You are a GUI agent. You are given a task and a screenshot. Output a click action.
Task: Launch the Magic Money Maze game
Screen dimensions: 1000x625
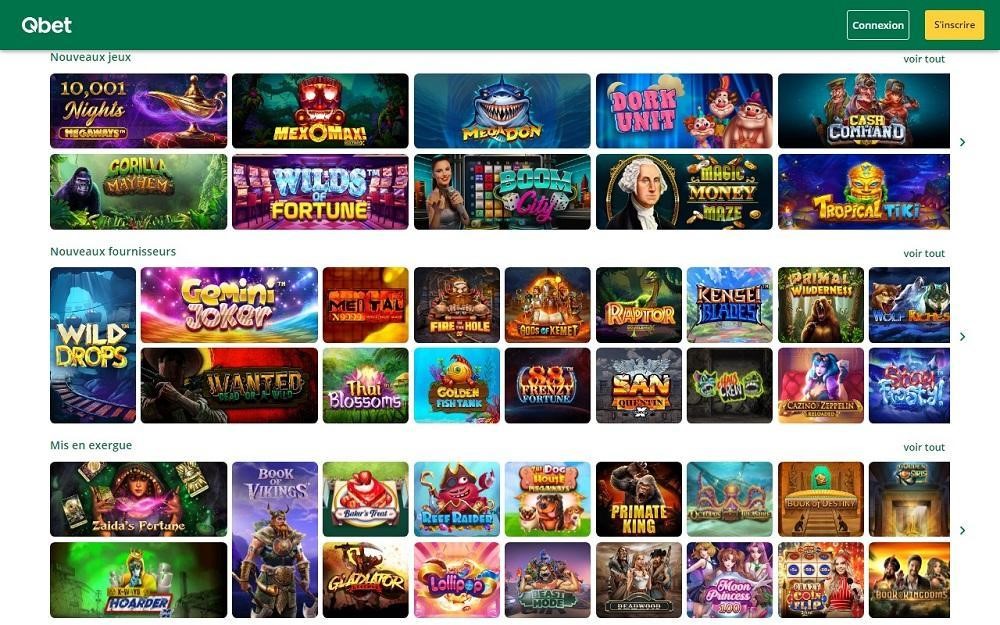(684, 191)
